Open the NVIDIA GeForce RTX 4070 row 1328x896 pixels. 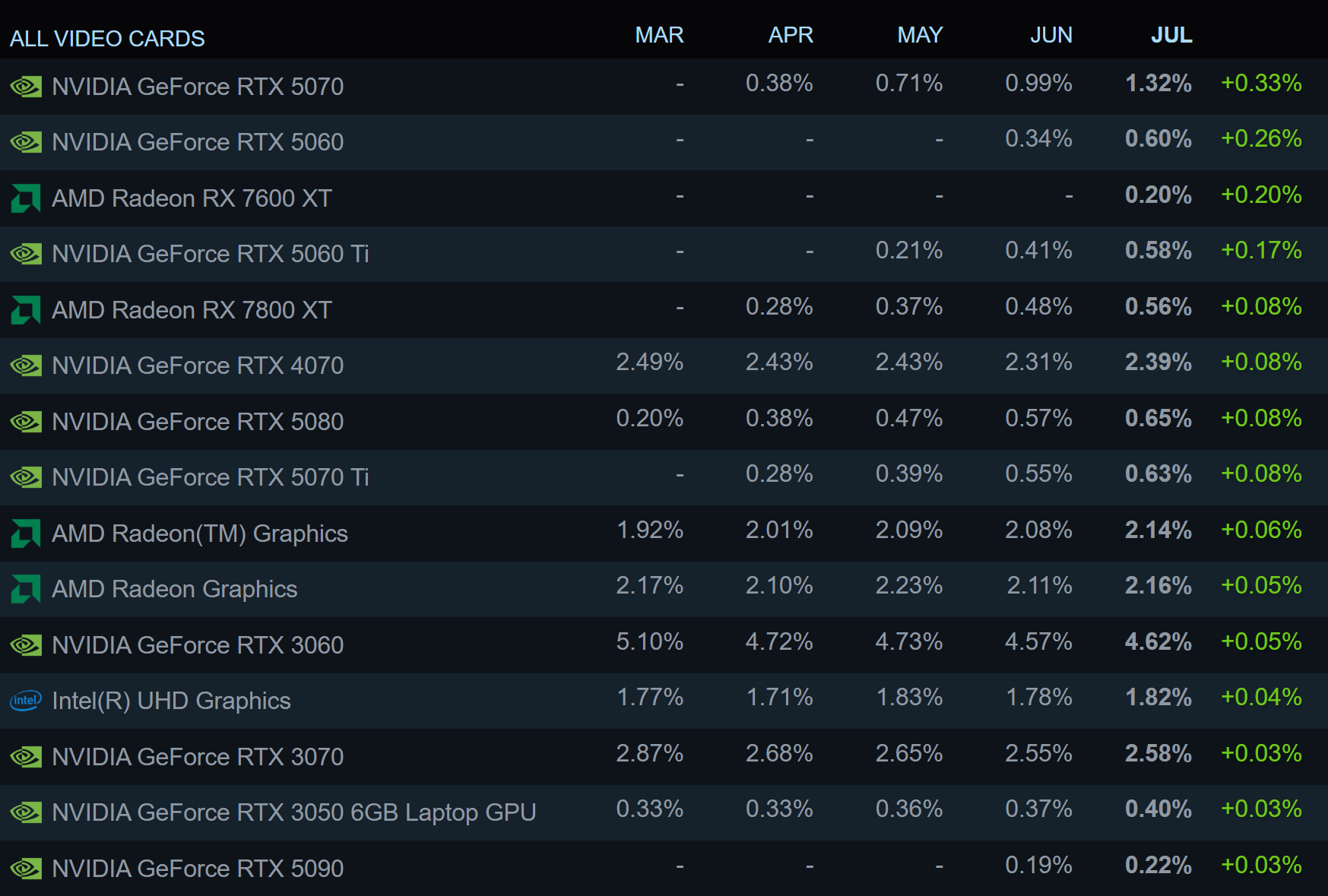click(x=198, y=366)
